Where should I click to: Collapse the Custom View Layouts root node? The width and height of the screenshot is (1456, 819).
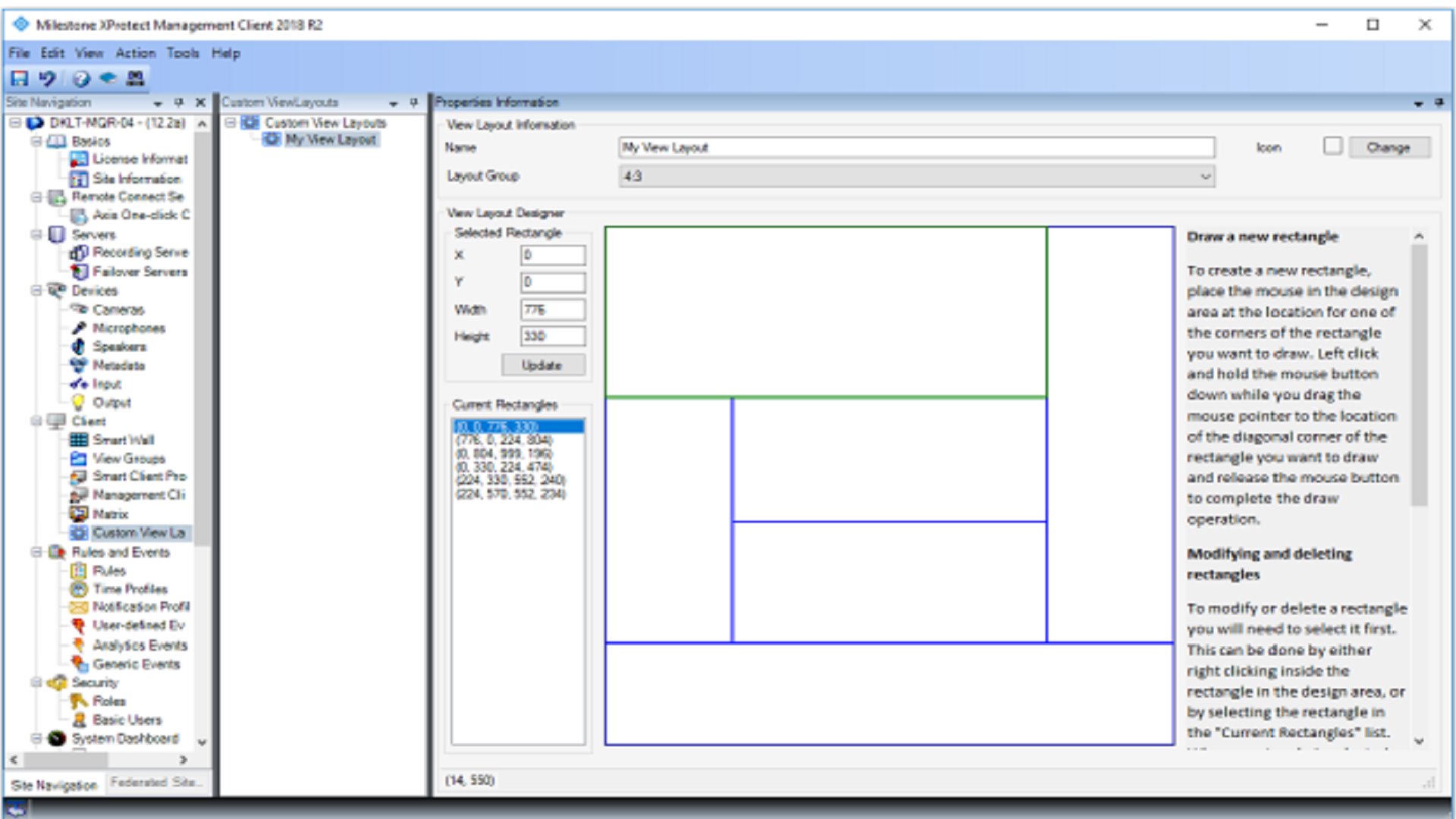pos(231,123)
